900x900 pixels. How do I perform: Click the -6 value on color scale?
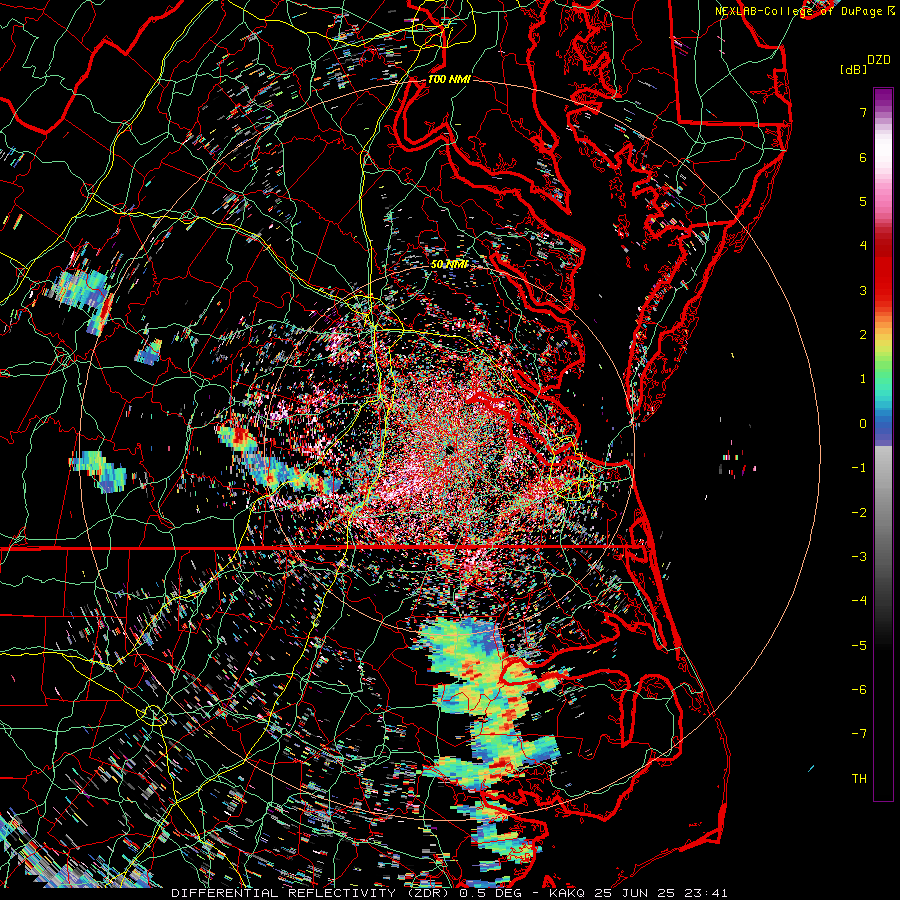(859, 690)
